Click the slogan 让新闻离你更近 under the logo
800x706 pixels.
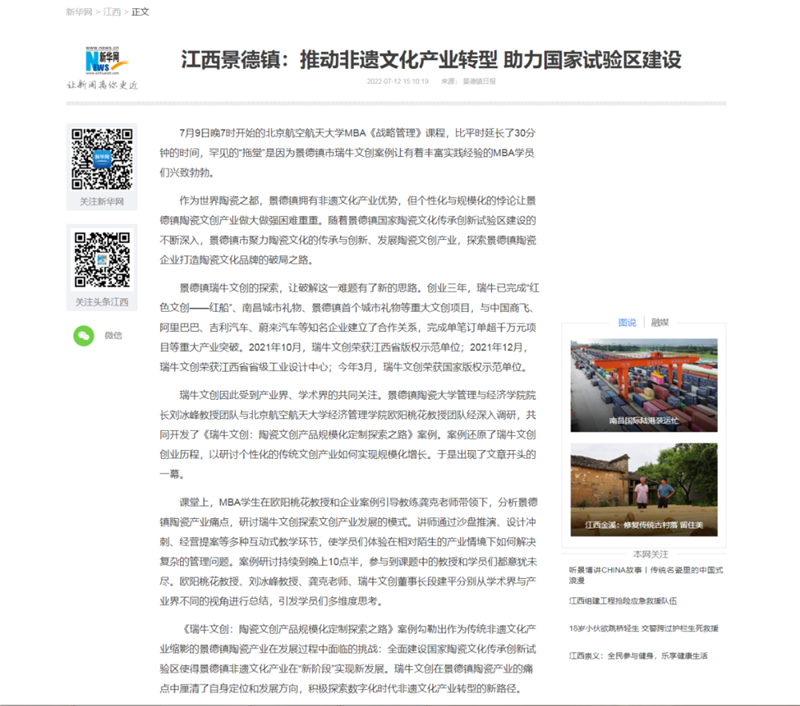tap(102, 85)
